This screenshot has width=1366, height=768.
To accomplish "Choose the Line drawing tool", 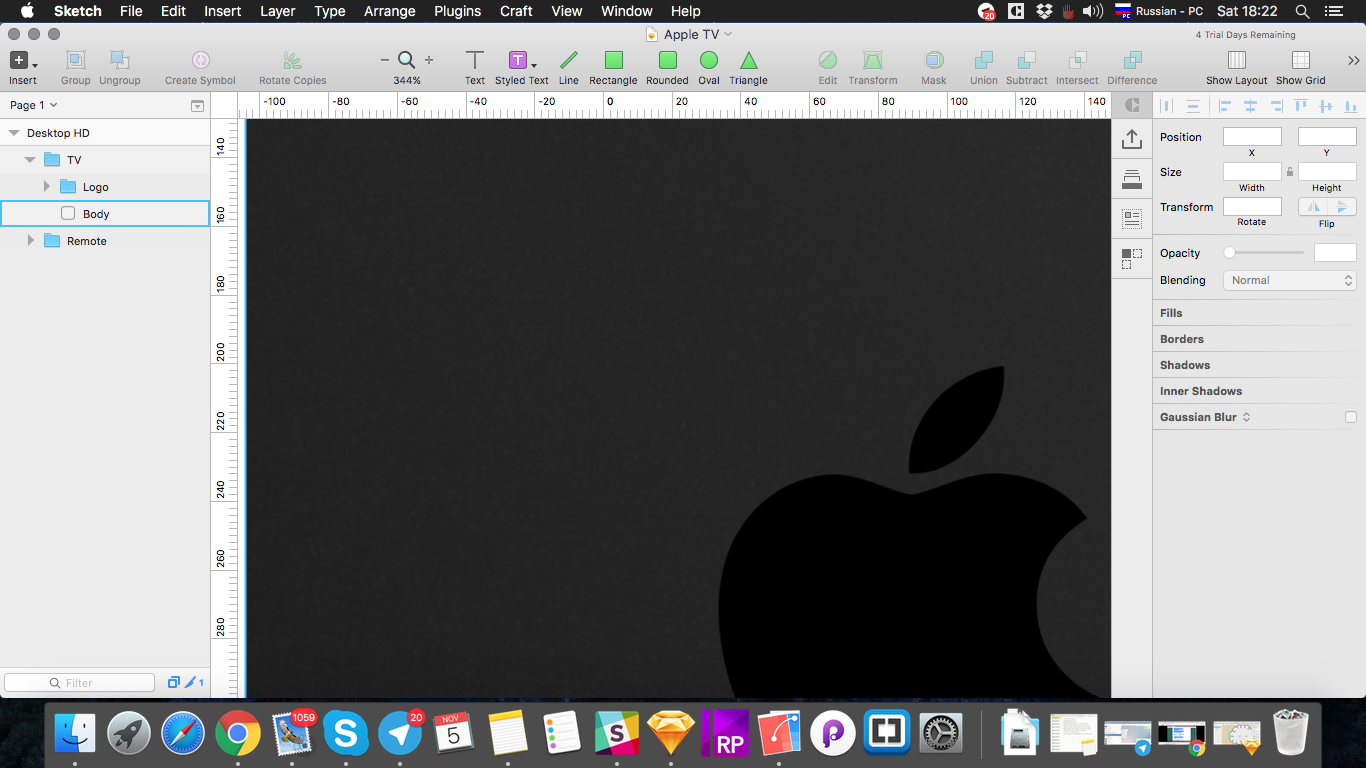I will point(568,61).
